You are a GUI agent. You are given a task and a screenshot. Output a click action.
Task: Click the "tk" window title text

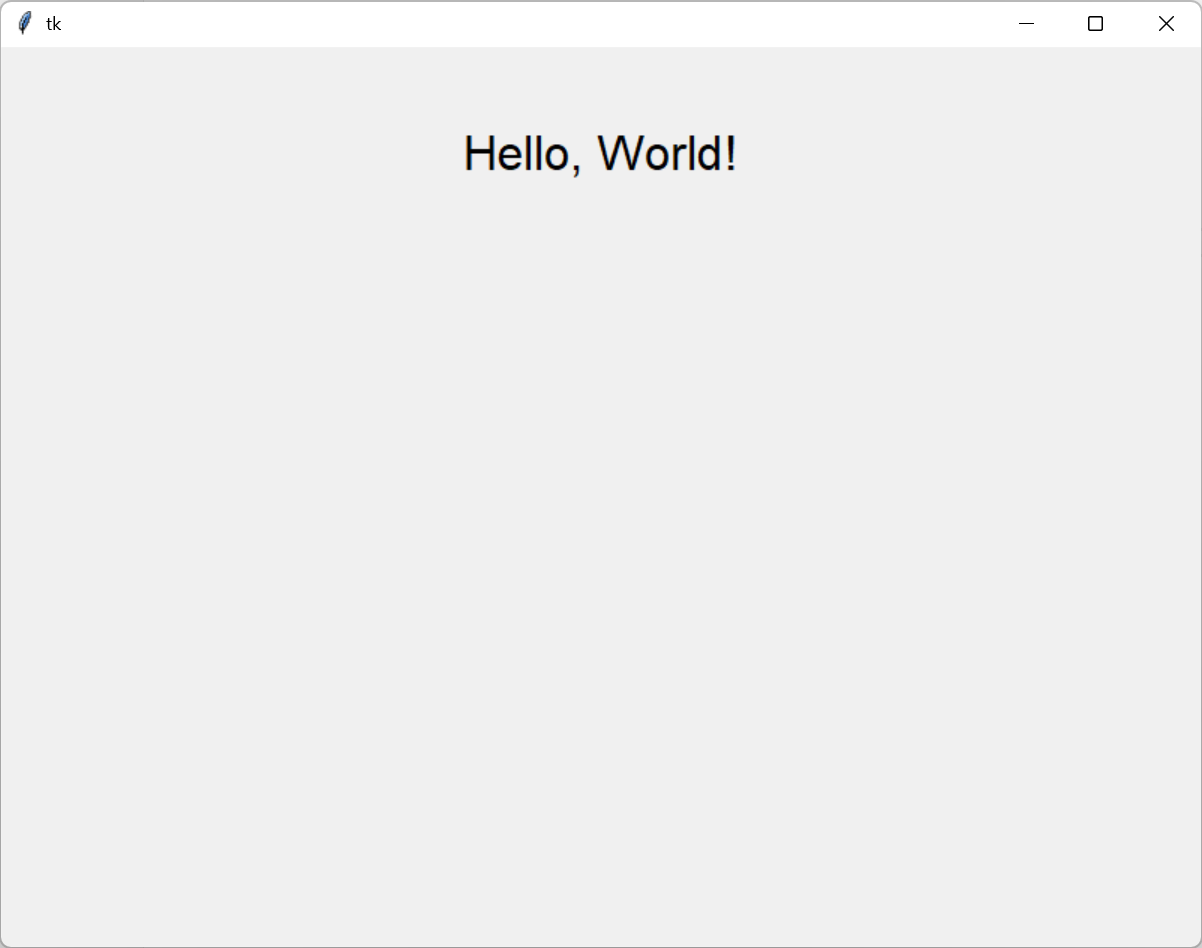pos(53,24)
